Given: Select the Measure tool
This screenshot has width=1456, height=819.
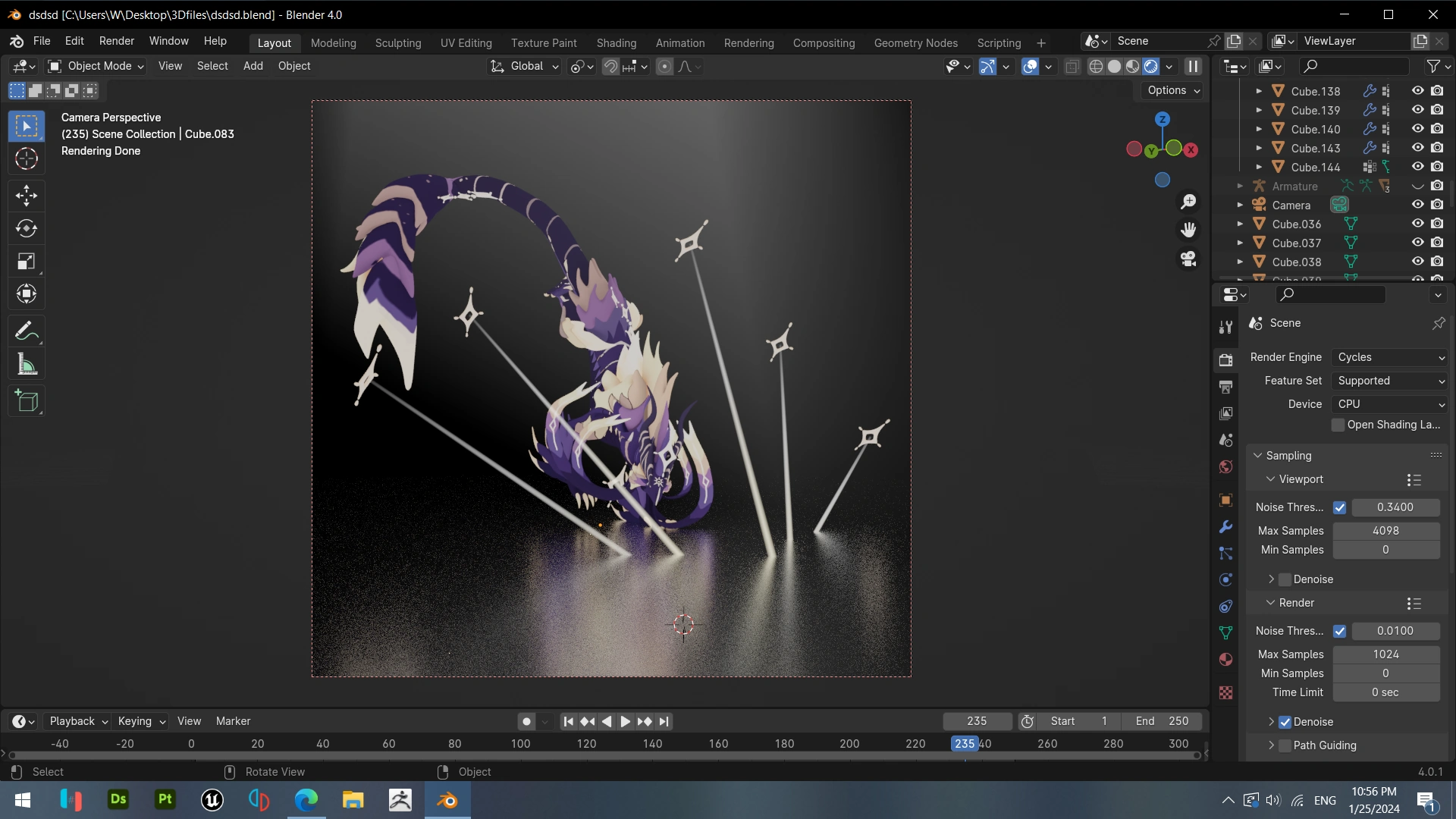Looking at the screenshot, I should (27, 365).
